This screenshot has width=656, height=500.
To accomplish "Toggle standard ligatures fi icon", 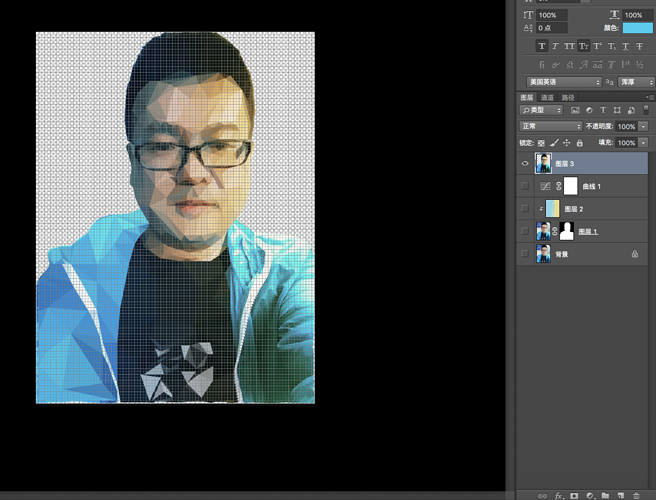I will point(542,64).
